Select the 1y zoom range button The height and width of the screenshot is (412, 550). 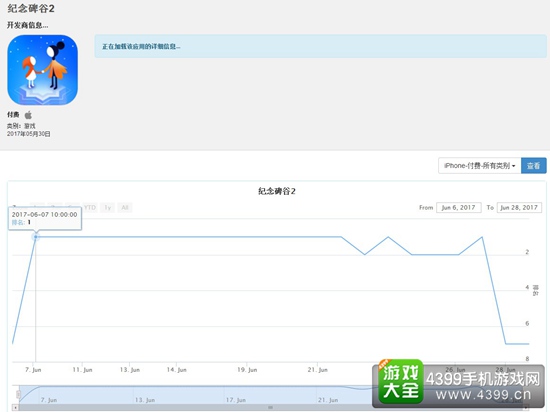(x=107, y=208)
